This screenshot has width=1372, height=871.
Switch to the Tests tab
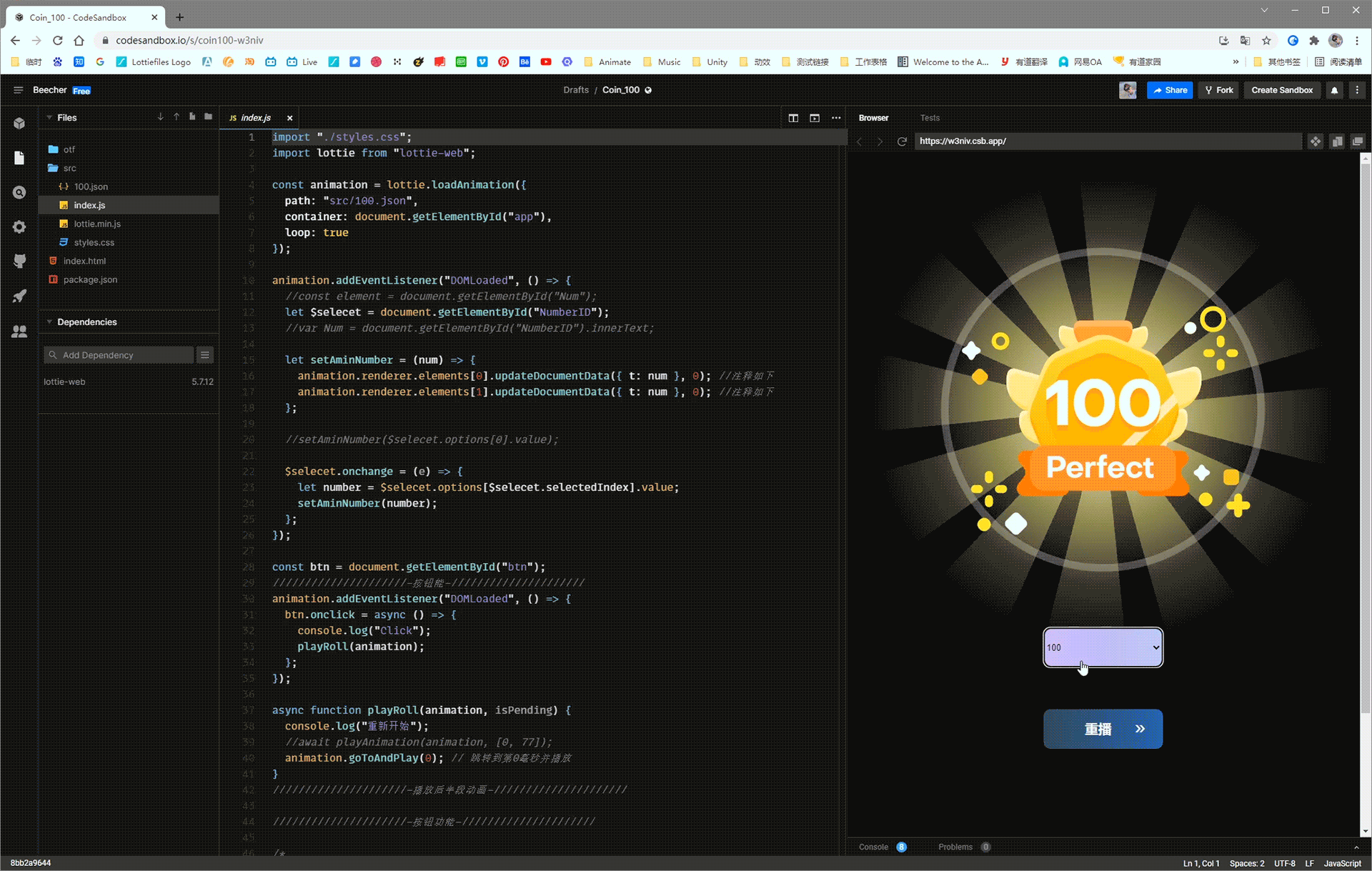930,118
